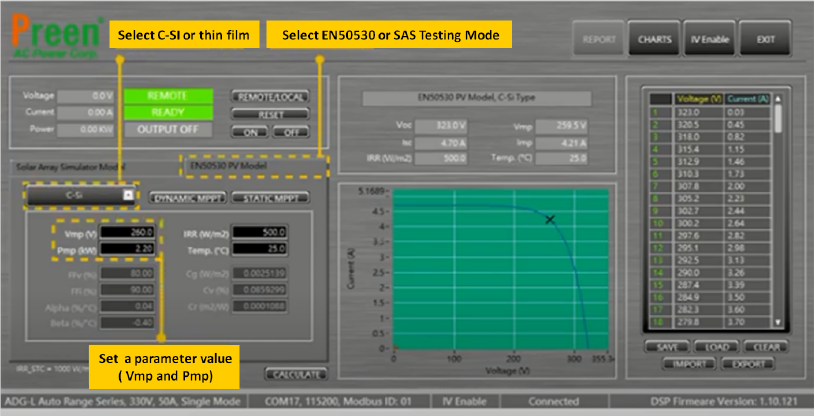Toggle the IV Enable button
The width and height of the screenshot is (815, 417).
pos(709,39)
